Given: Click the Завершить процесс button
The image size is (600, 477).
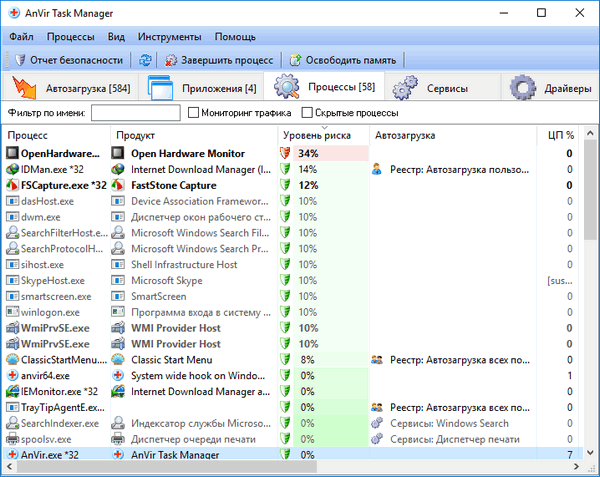Looking at the screenshot, I should click(x=220, y=60).
